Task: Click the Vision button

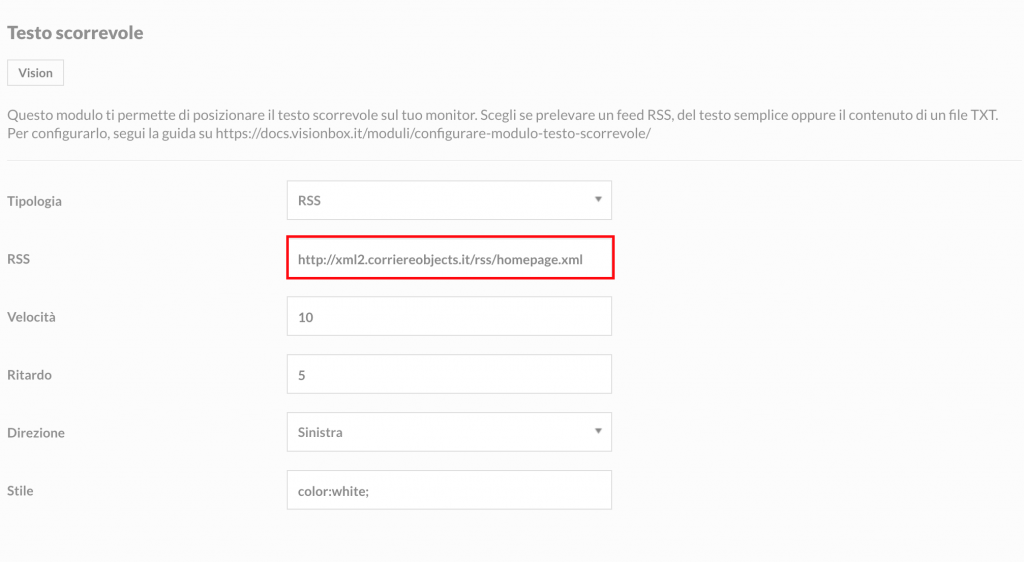Action: [x=35, y=72]
